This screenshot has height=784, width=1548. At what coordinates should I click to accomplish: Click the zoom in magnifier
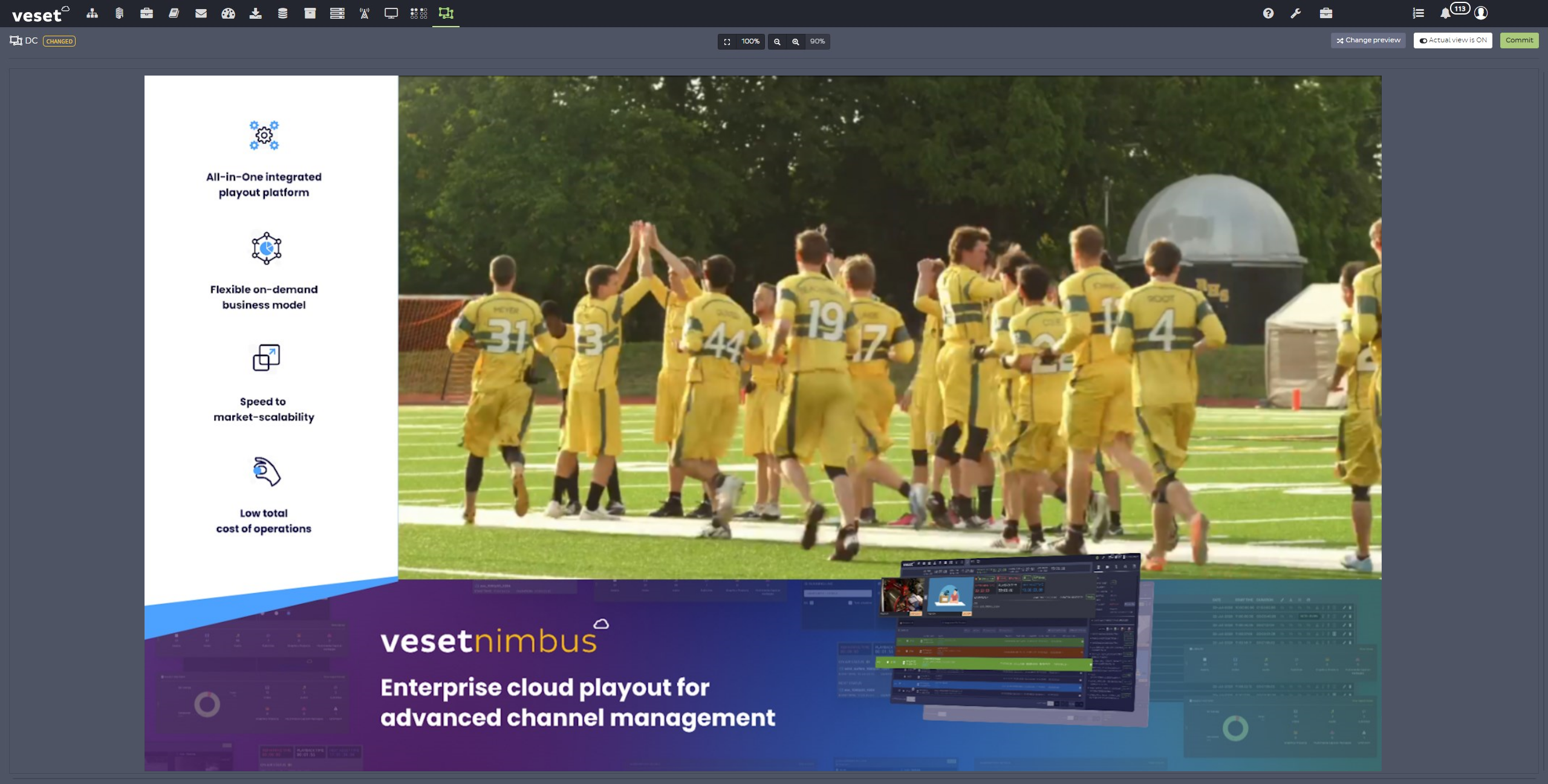pos(796,42)
